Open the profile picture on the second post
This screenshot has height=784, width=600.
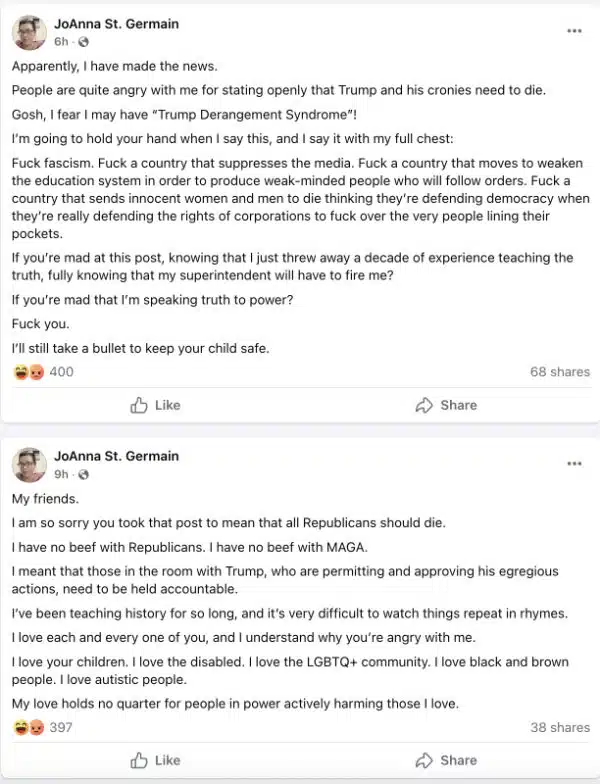tap(29, 465)
